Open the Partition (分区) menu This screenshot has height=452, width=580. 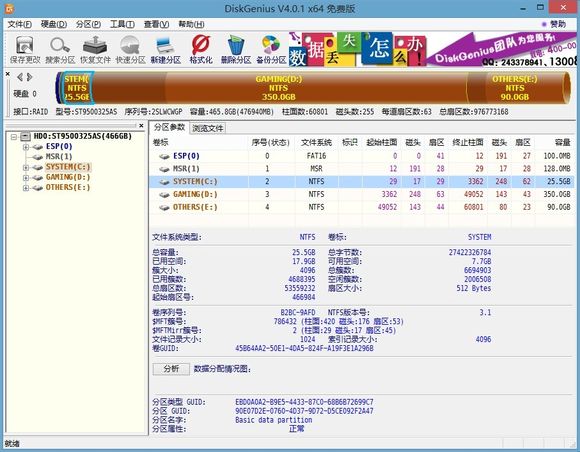pos(88,24)
